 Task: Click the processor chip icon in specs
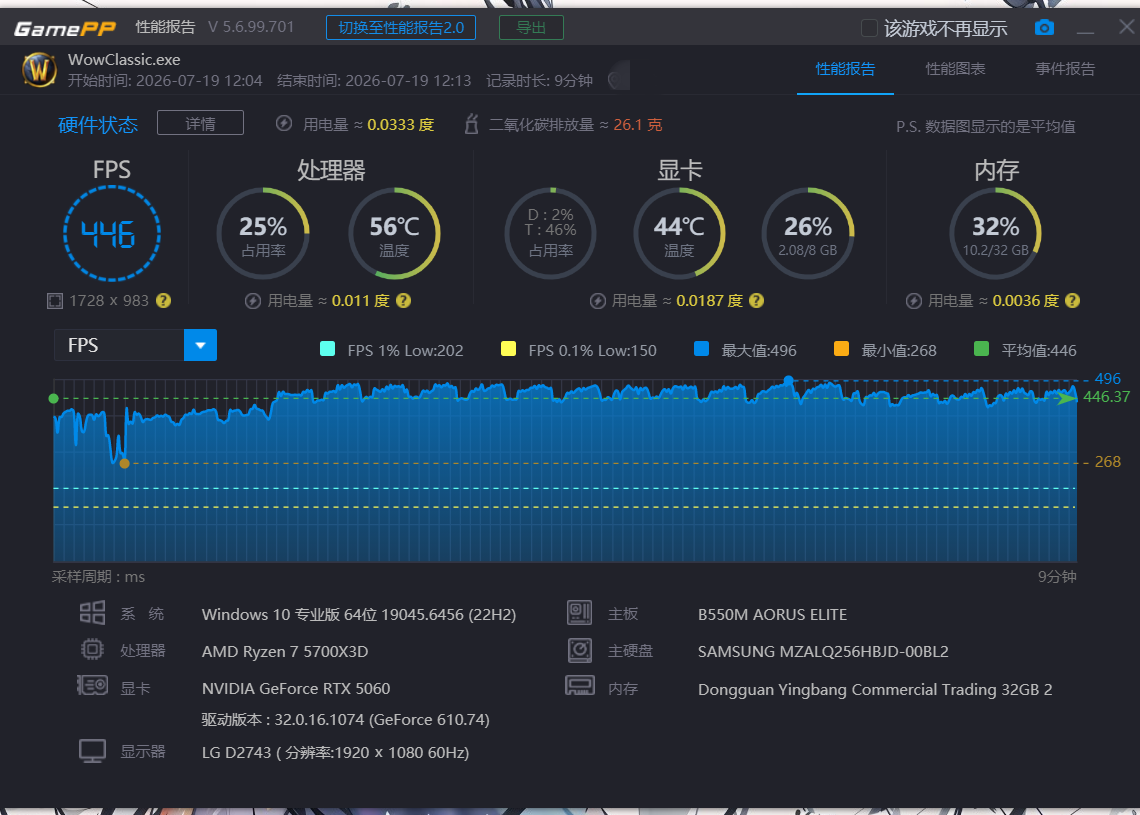tap(92, 649)
